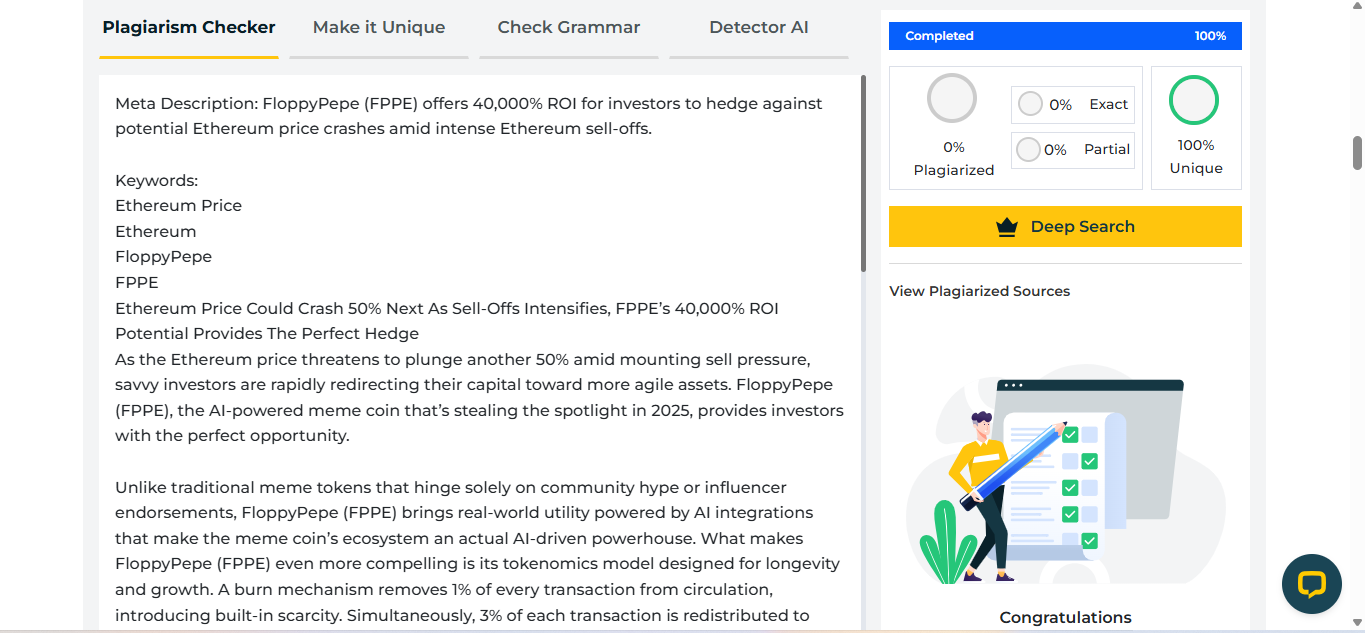Viewport: 1365px width, 633px height.
Task: Click inside the checked article text area
Action: (x=480, y=352)
